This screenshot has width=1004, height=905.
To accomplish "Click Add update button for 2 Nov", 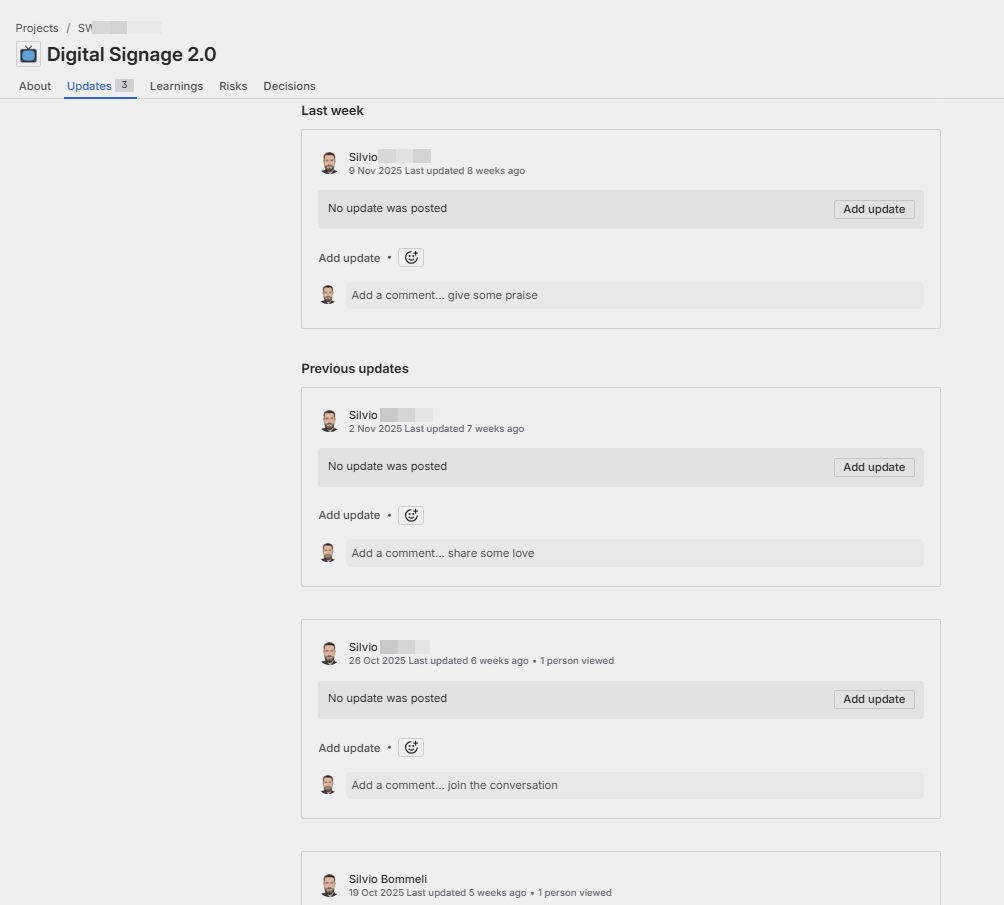I will tap(874, 468).
